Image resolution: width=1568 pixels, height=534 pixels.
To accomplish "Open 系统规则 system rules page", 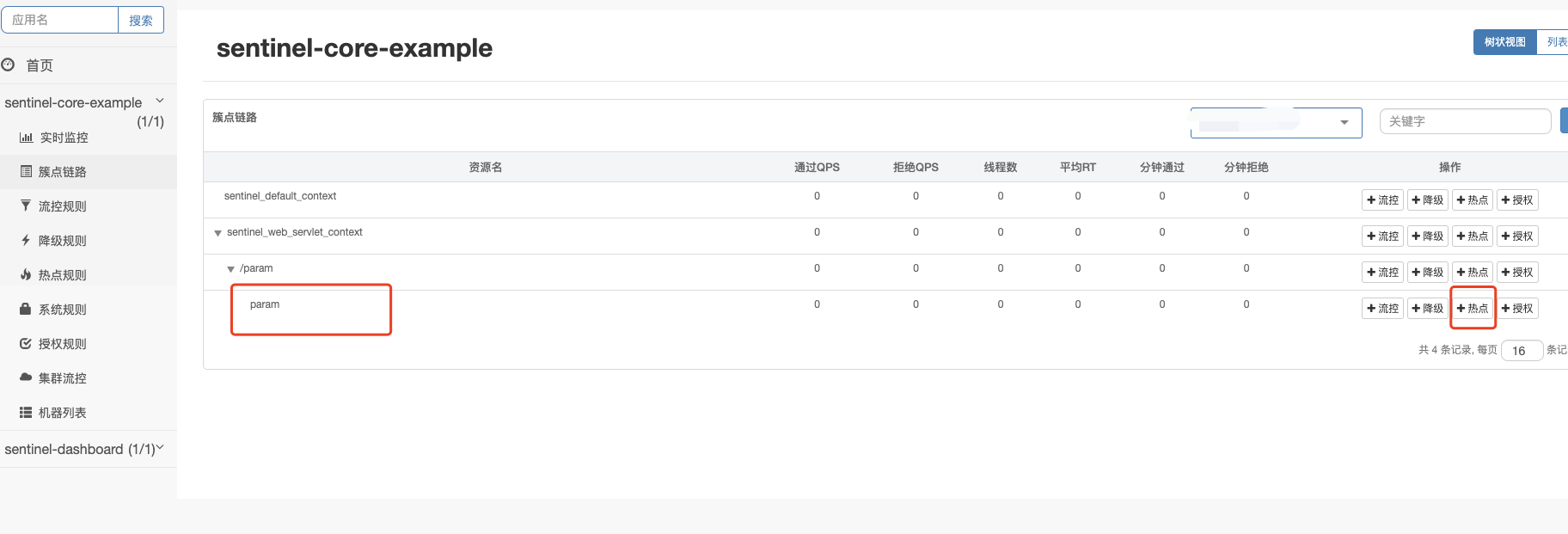I will coord(63,310).
